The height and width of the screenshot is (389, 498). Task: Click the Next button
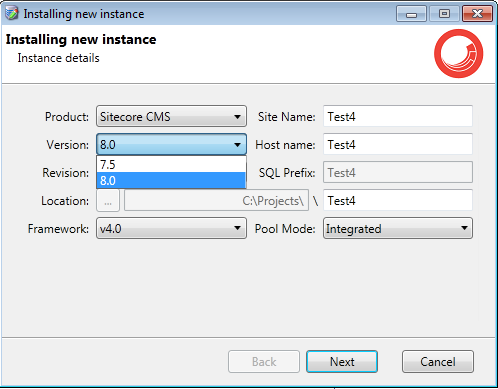tap(342, 361)
